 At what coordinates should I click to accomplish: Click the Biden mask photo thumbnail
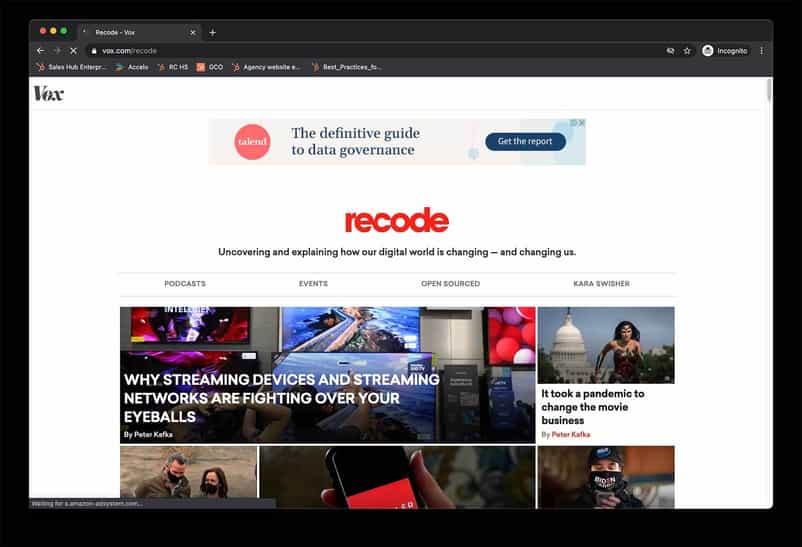tap(606, 477)
